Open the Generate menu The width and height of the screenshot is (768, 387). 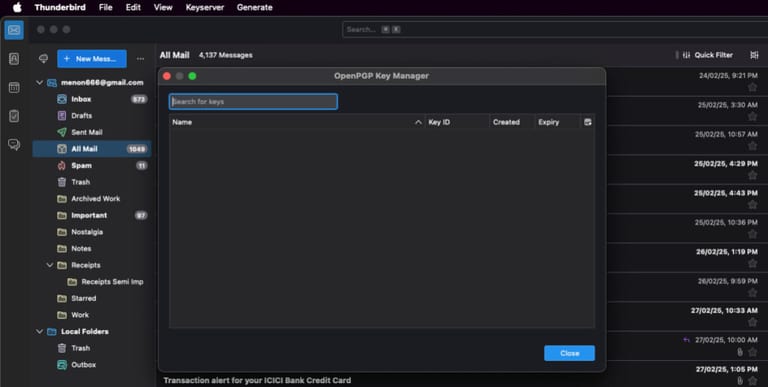[x=255, y=7]
